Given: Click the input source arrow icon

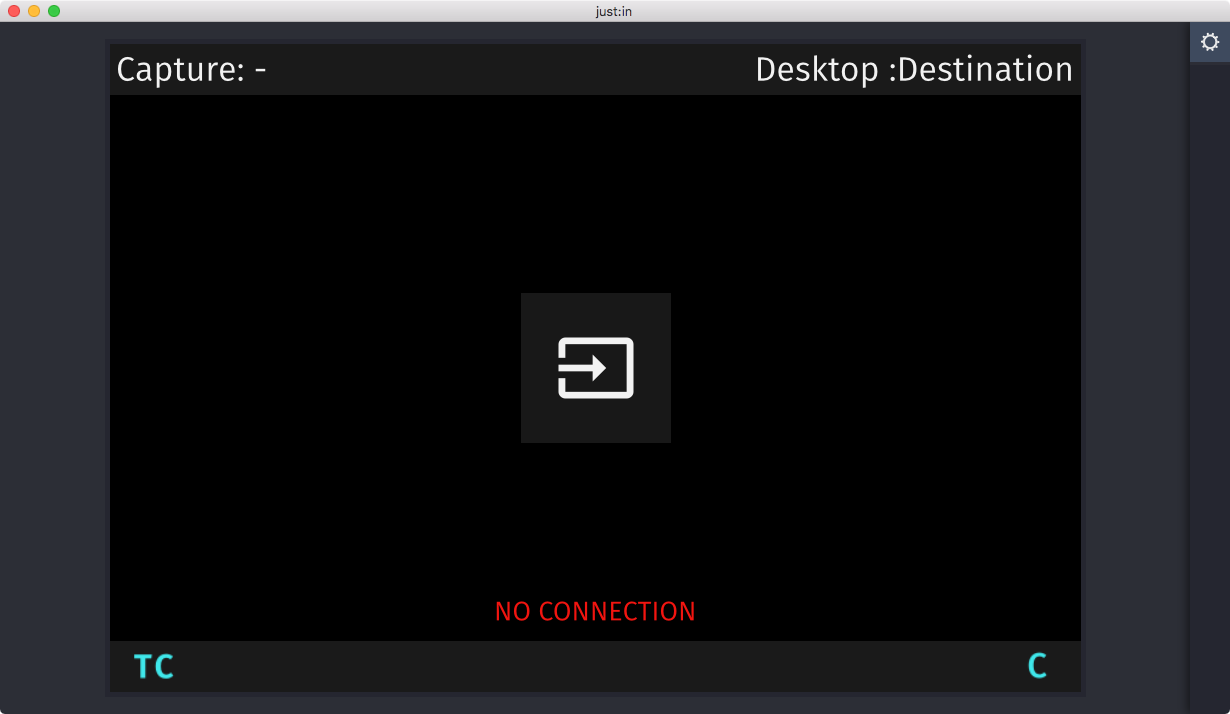Looking at the screenshot, I should tap(596, 368).
